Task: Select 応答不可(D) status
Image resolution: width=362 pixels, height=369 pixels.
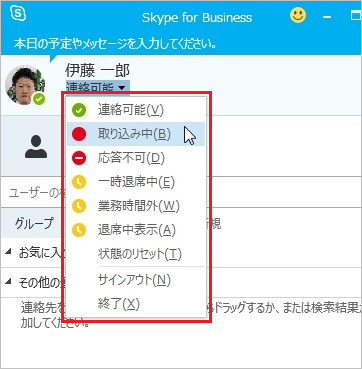Action: click(136, 158)
